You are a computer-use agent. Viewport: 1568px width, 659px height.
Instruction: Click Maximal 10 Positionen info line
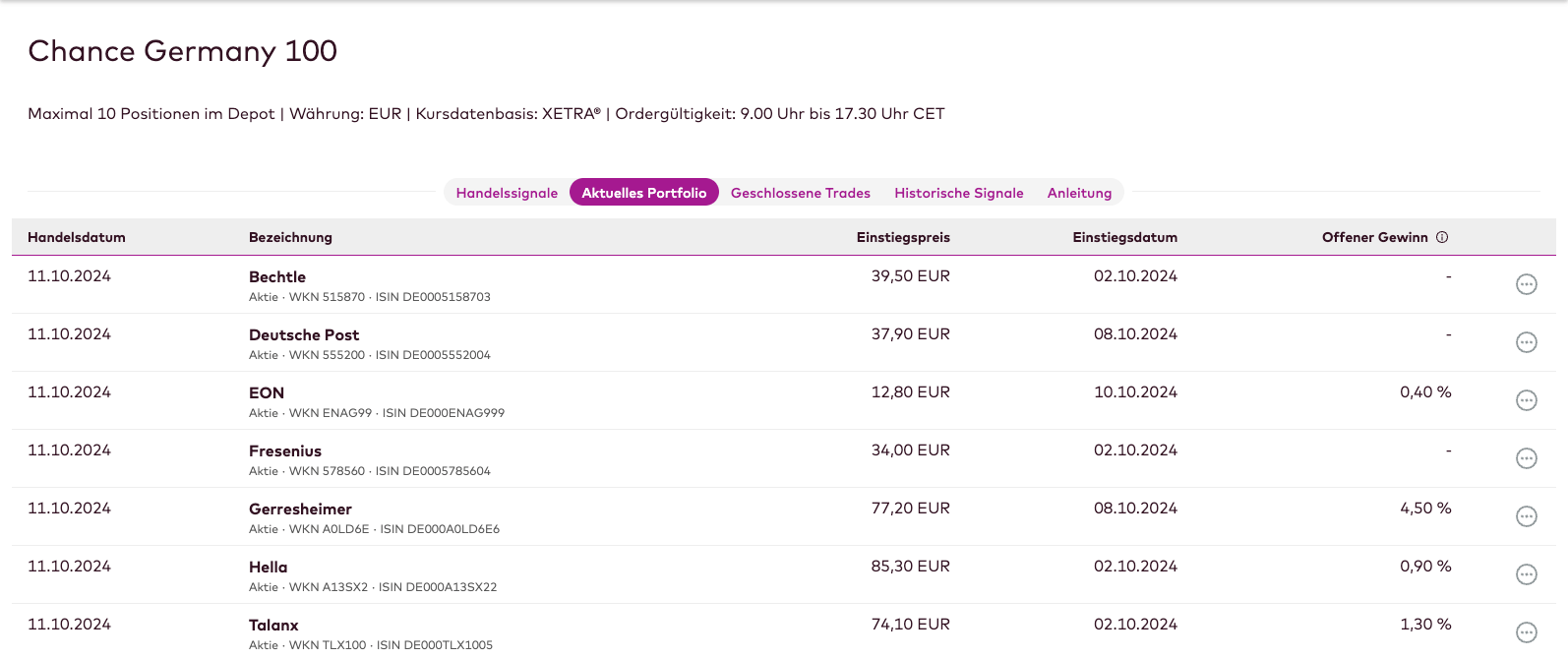pyautogui.click(x=486, y=114)
